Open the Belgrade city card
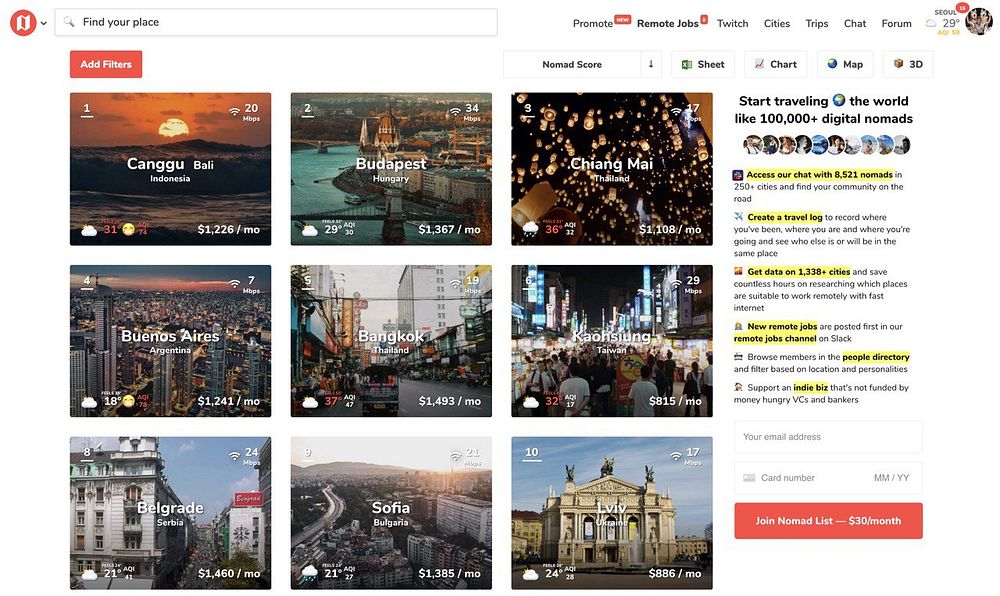Screen dimensions: 1000x596 click(170, 513)
